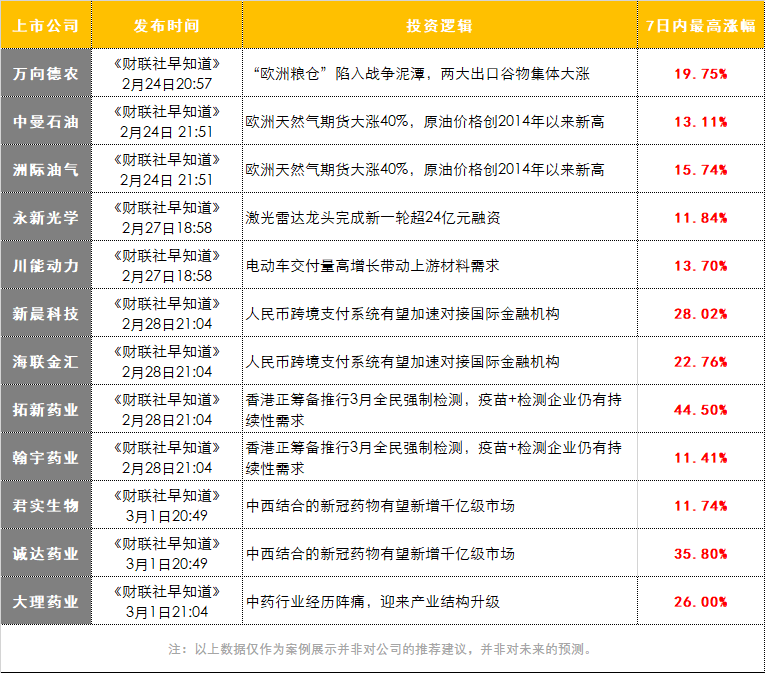This screenshot has height=673, width=765.
Task: Click the 11.41% gain value
Action: [701, 458]
